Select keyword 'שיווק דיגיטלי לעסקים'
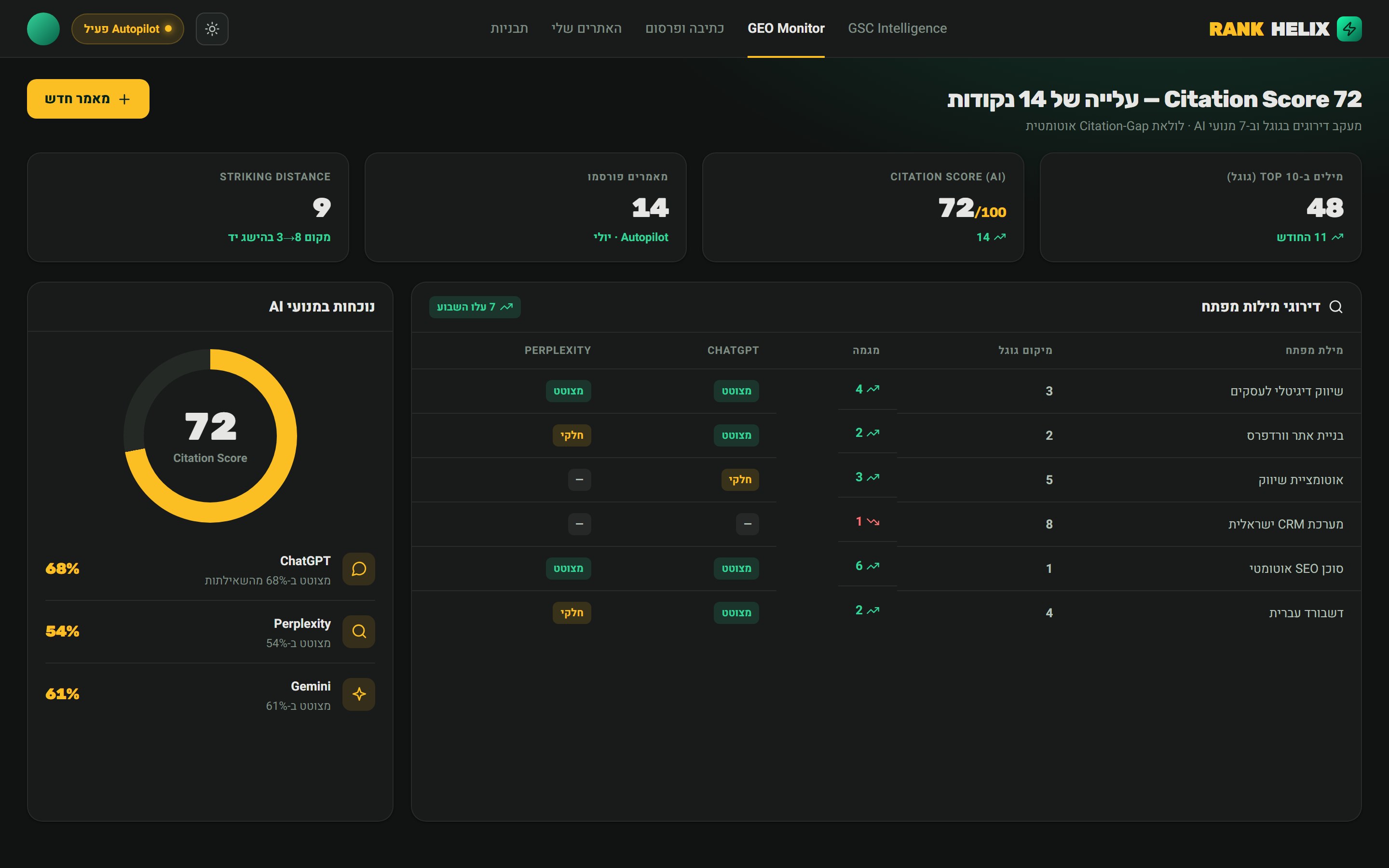The height and width of the screenshot is (868, 1389). pyautogui.click(x=1286, y=391)
